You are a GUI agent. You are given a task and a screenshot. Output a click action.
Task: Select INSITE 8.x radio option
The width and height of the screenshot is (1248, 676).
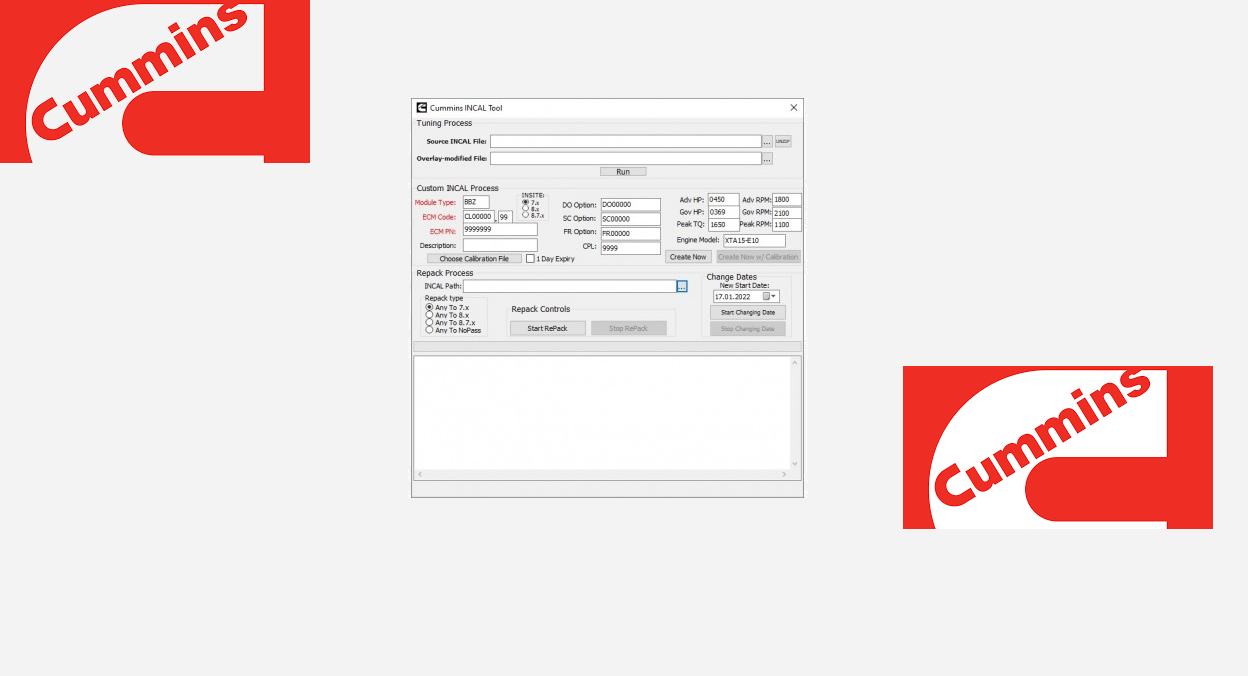(x=526, y=208)
